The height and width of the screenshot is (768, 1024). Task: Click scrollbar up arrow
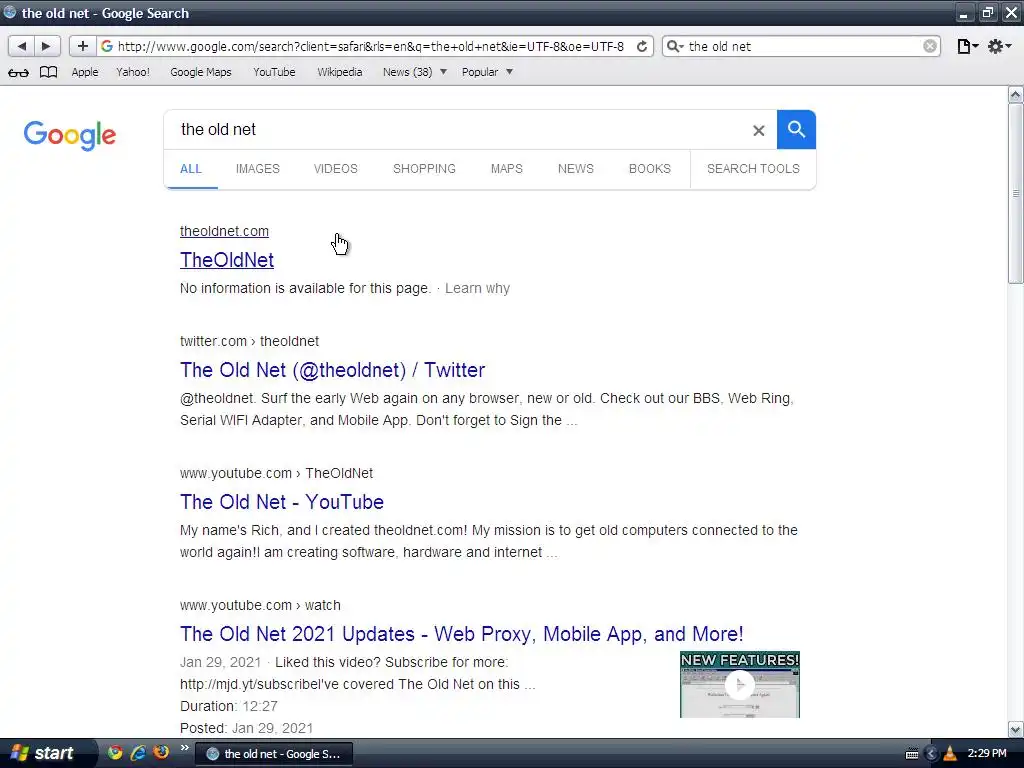pos(1015,95)
